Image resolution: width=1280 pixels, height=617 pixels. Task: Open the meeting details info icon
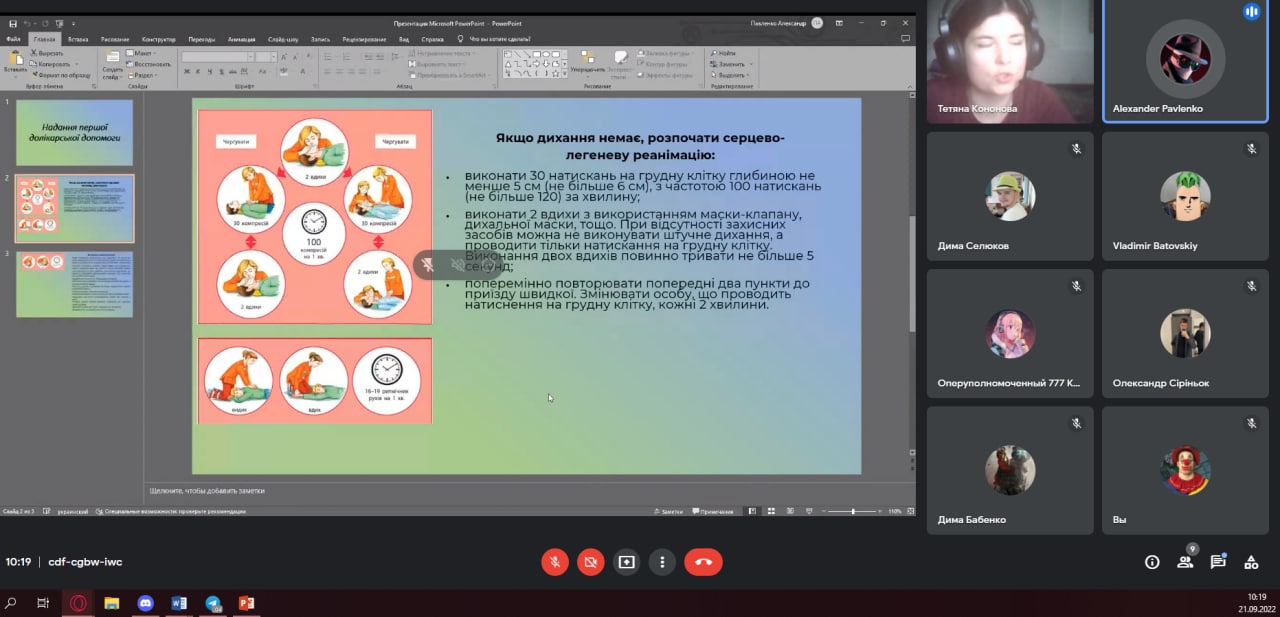coord(1152,562)
